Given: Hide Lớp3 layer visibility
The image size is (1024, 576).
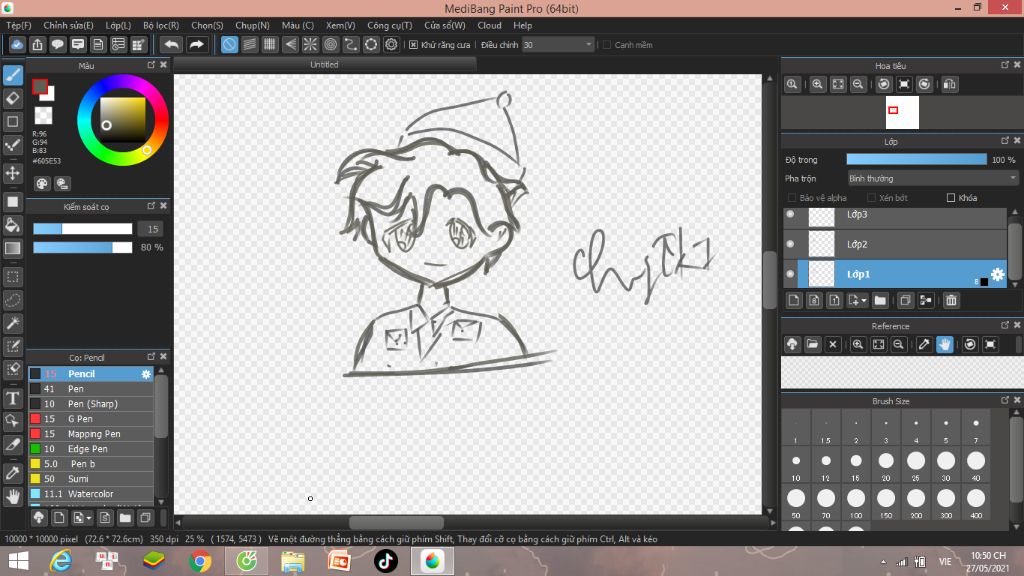Looking at the screenshot, I should 790,214.
